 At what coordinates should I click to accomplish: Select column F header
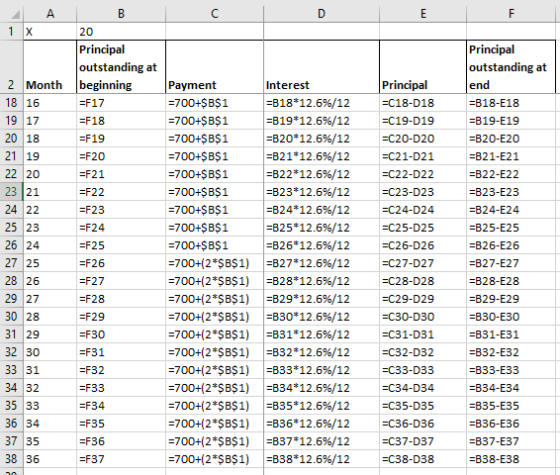pyautogui.click(x=511, y=14)
